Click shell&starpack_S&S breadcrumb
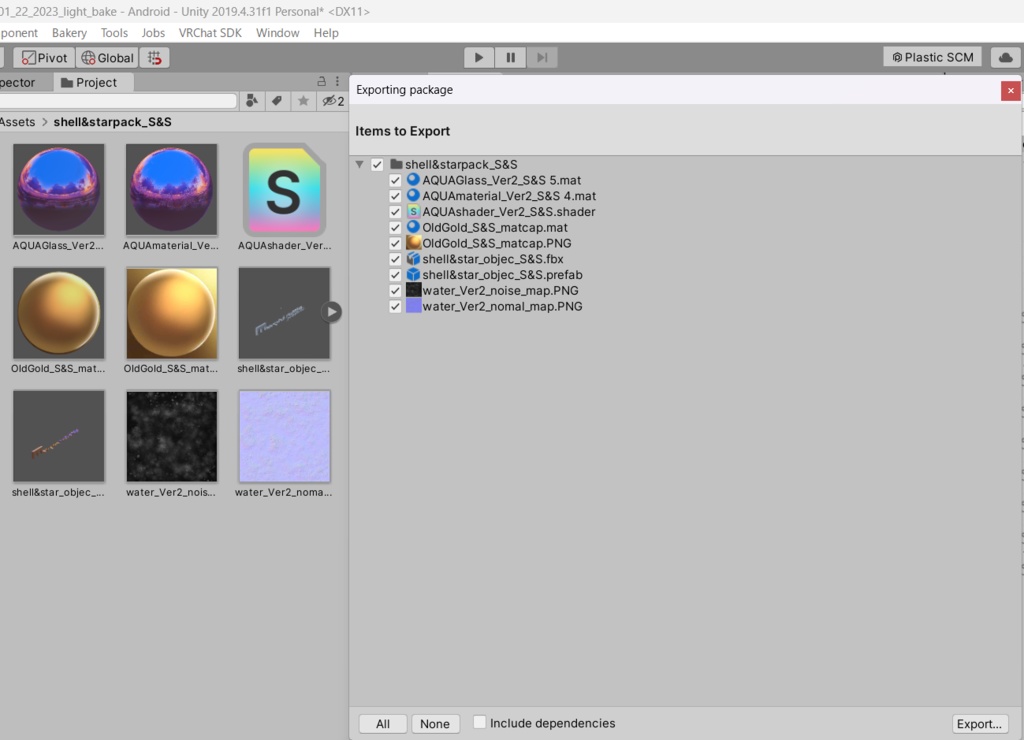 pyautogui.click(x=112, y=122)
